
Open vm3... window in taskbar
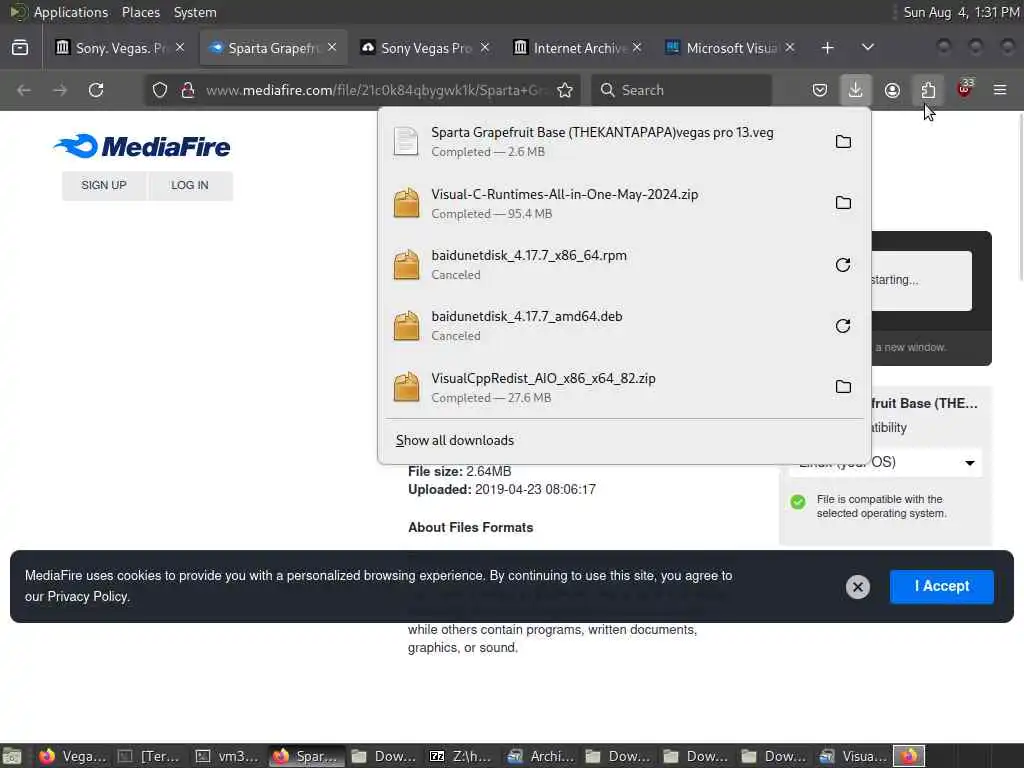click(228, 756)
